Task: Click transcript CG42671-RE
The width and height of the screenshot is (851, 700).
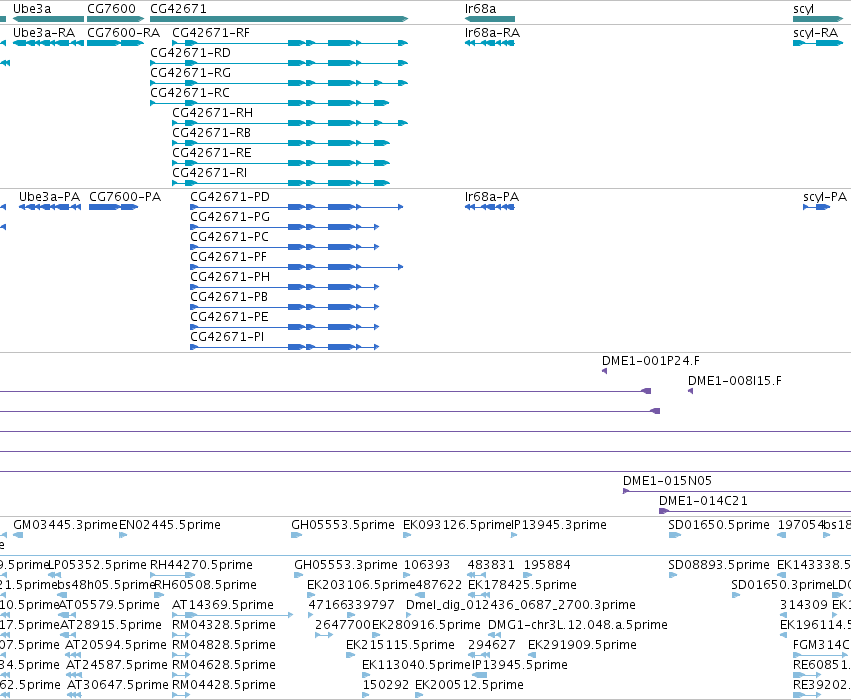Action: pyautogui.click(x=212, y=153)
